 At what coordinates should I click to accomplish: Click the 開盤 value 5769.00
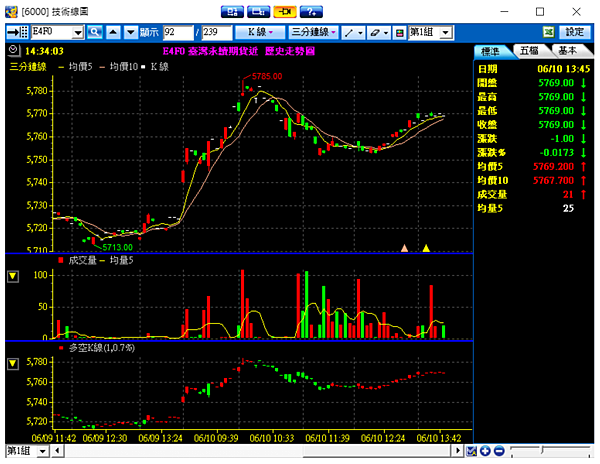click(556, 83)
